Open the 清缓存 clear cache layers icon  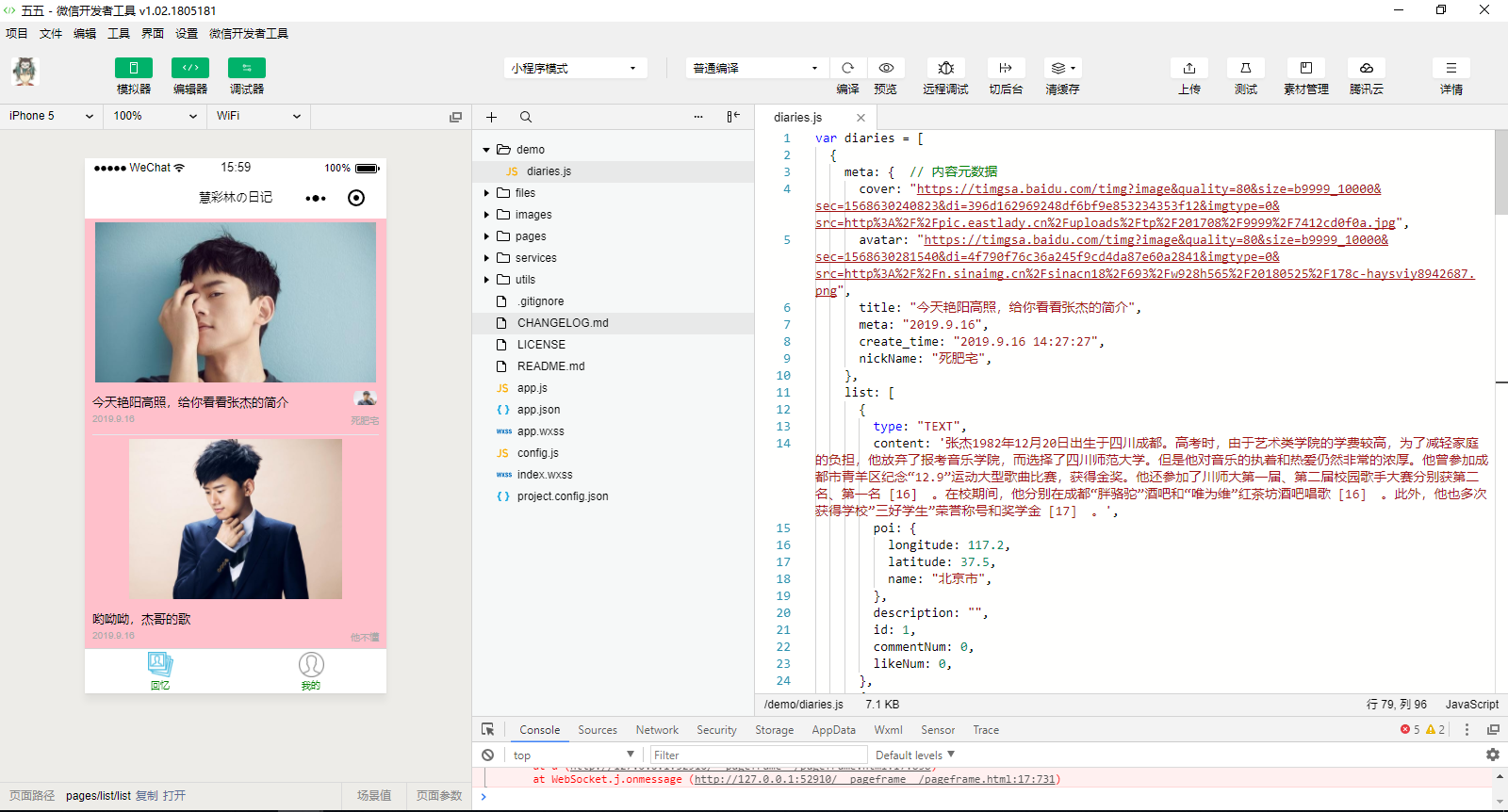[x=1062, y=68]
